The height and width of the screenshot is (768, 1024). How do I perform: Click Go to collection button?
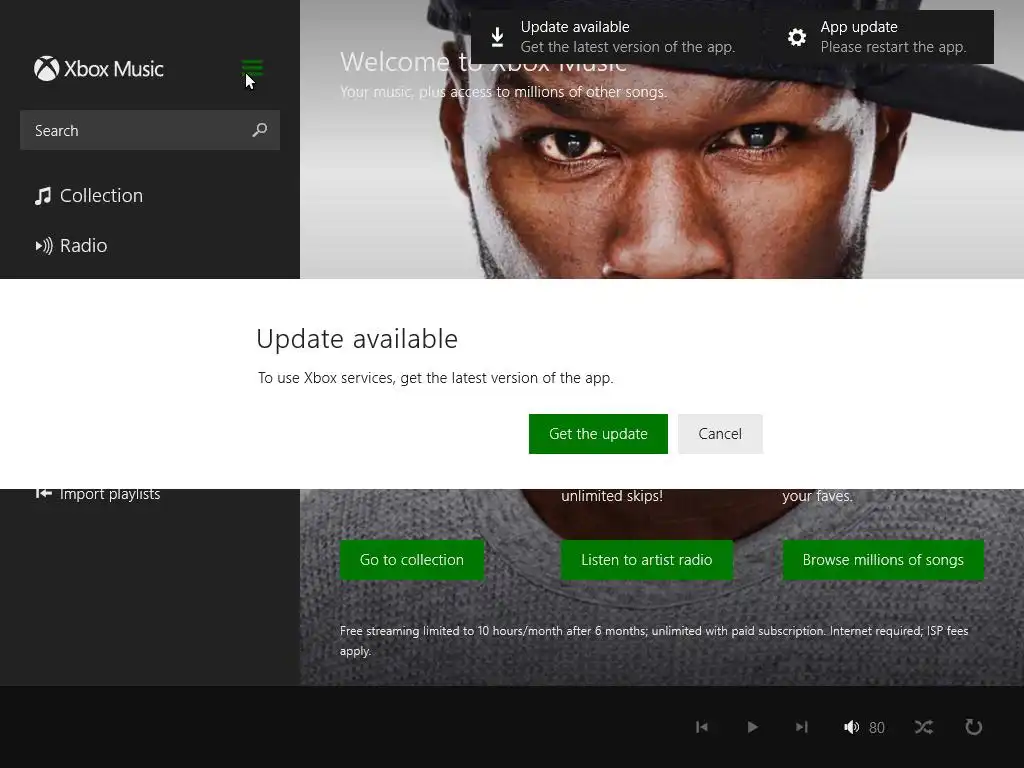411,560
